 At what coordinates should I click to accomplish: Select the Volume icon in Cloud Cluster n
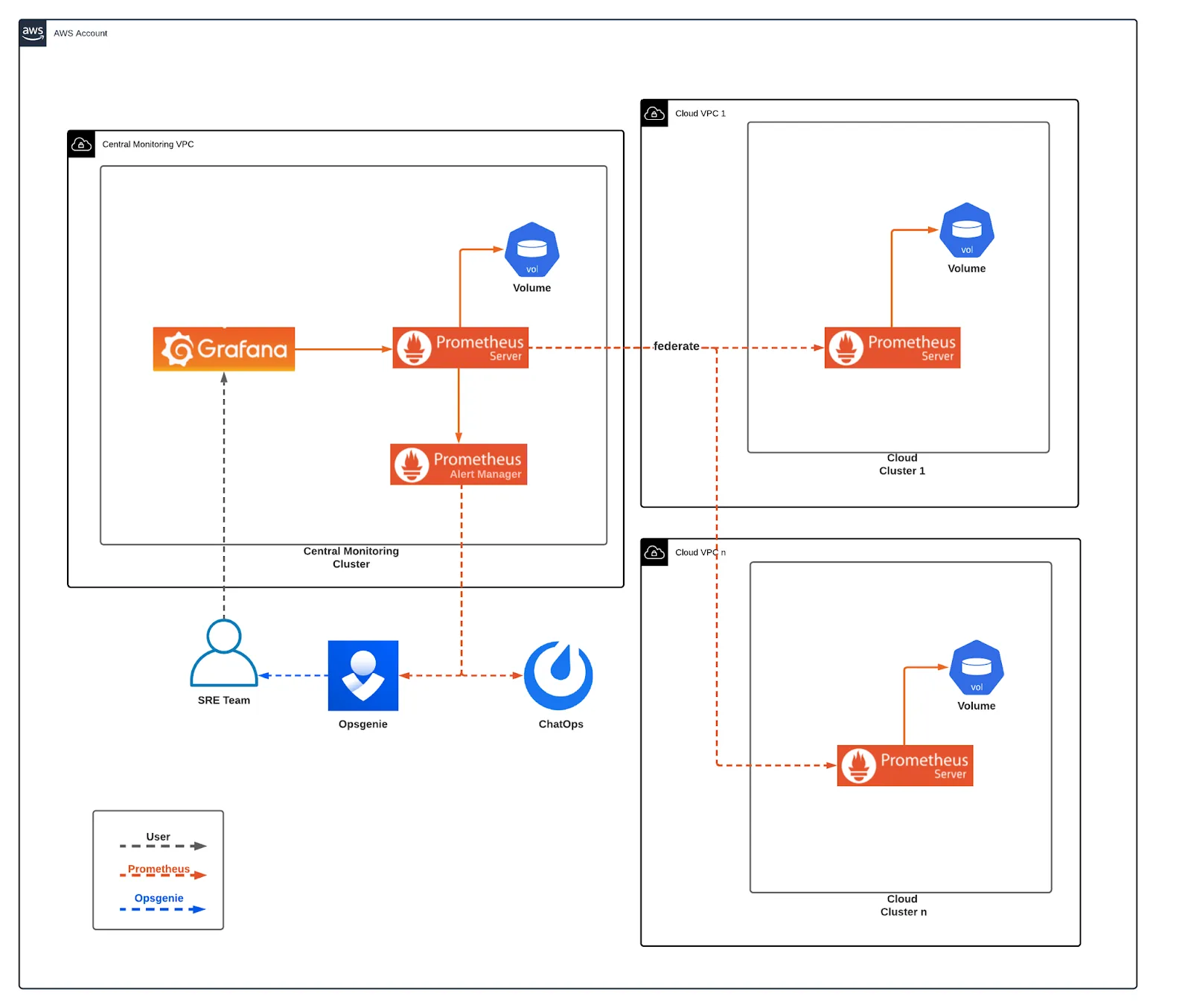(977, 668)
